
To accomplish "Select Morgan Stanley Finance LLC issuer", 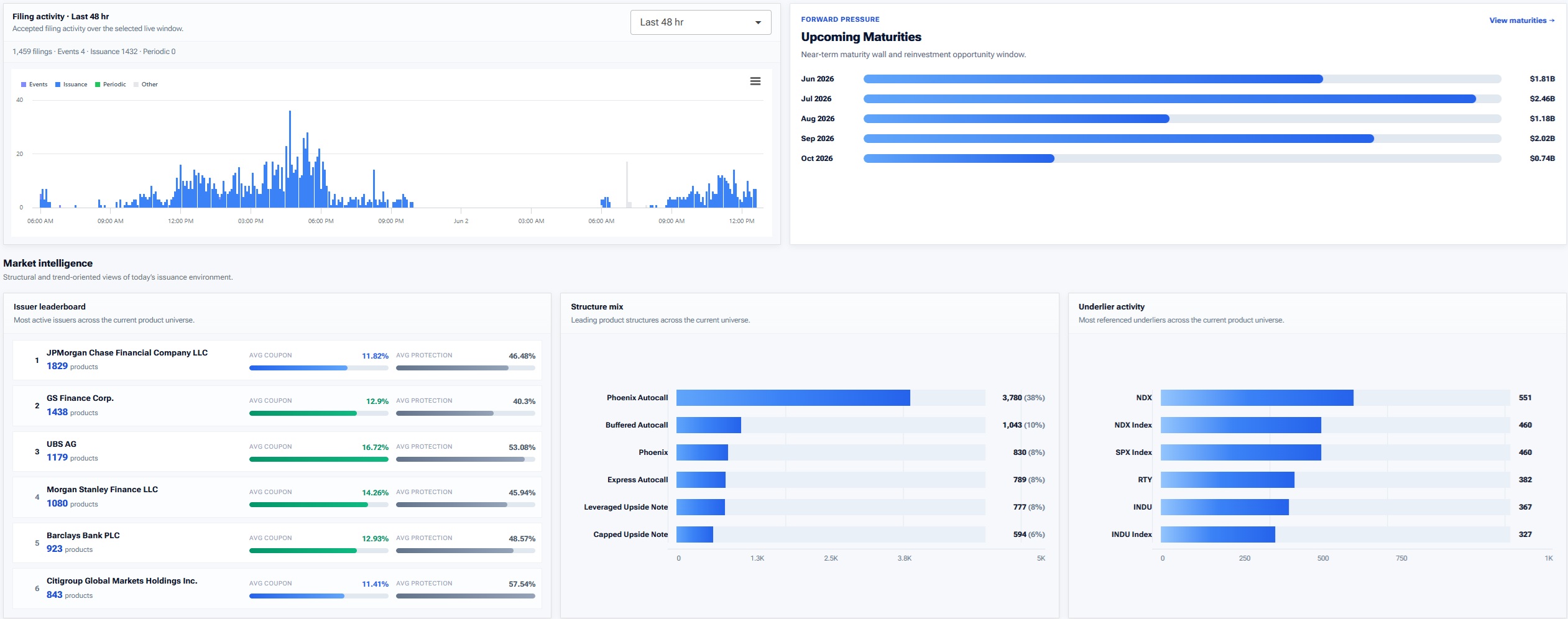I will point(277,497).
